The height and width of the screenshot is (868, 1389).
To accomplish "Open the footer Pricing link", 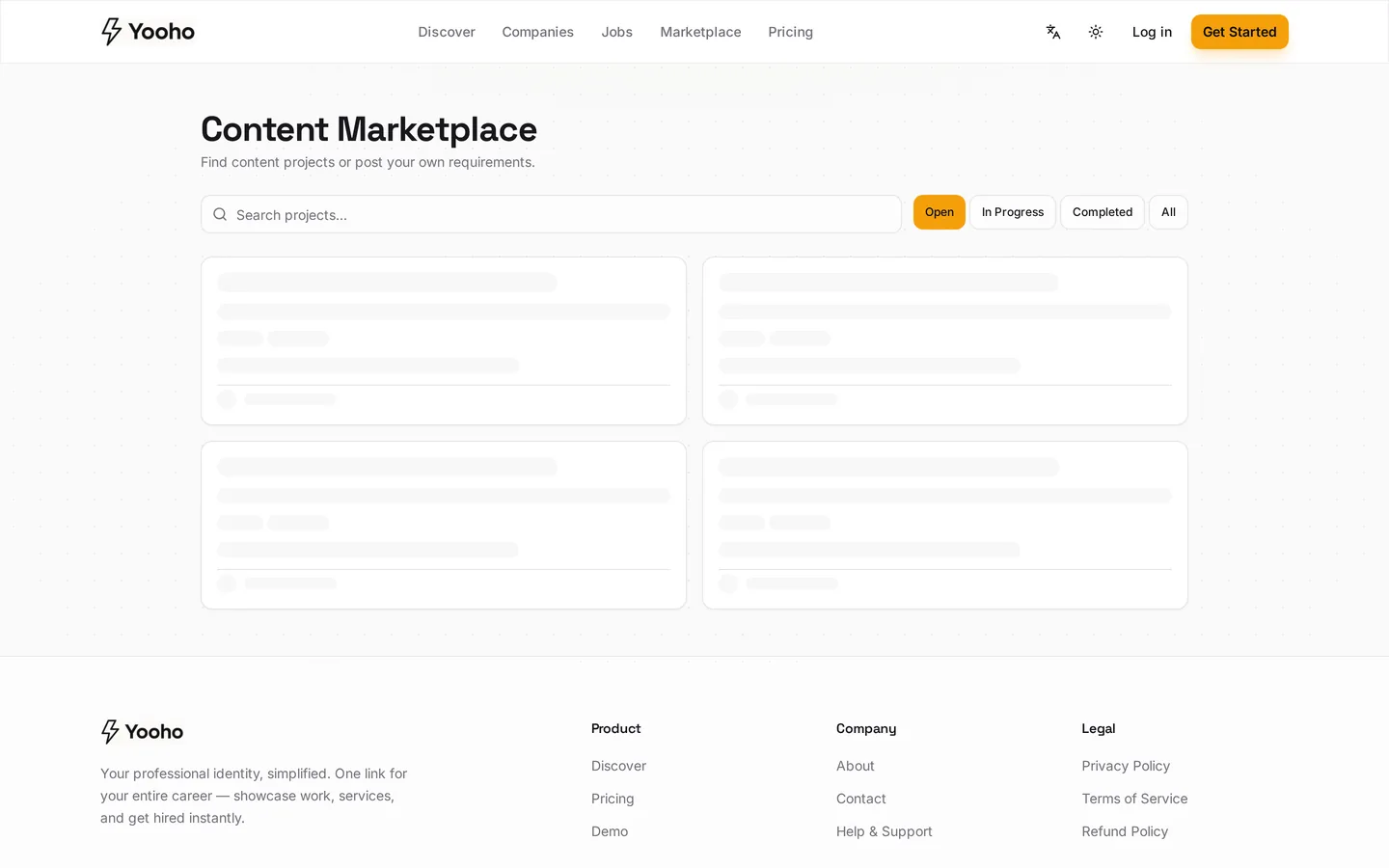I will [613, 799].
